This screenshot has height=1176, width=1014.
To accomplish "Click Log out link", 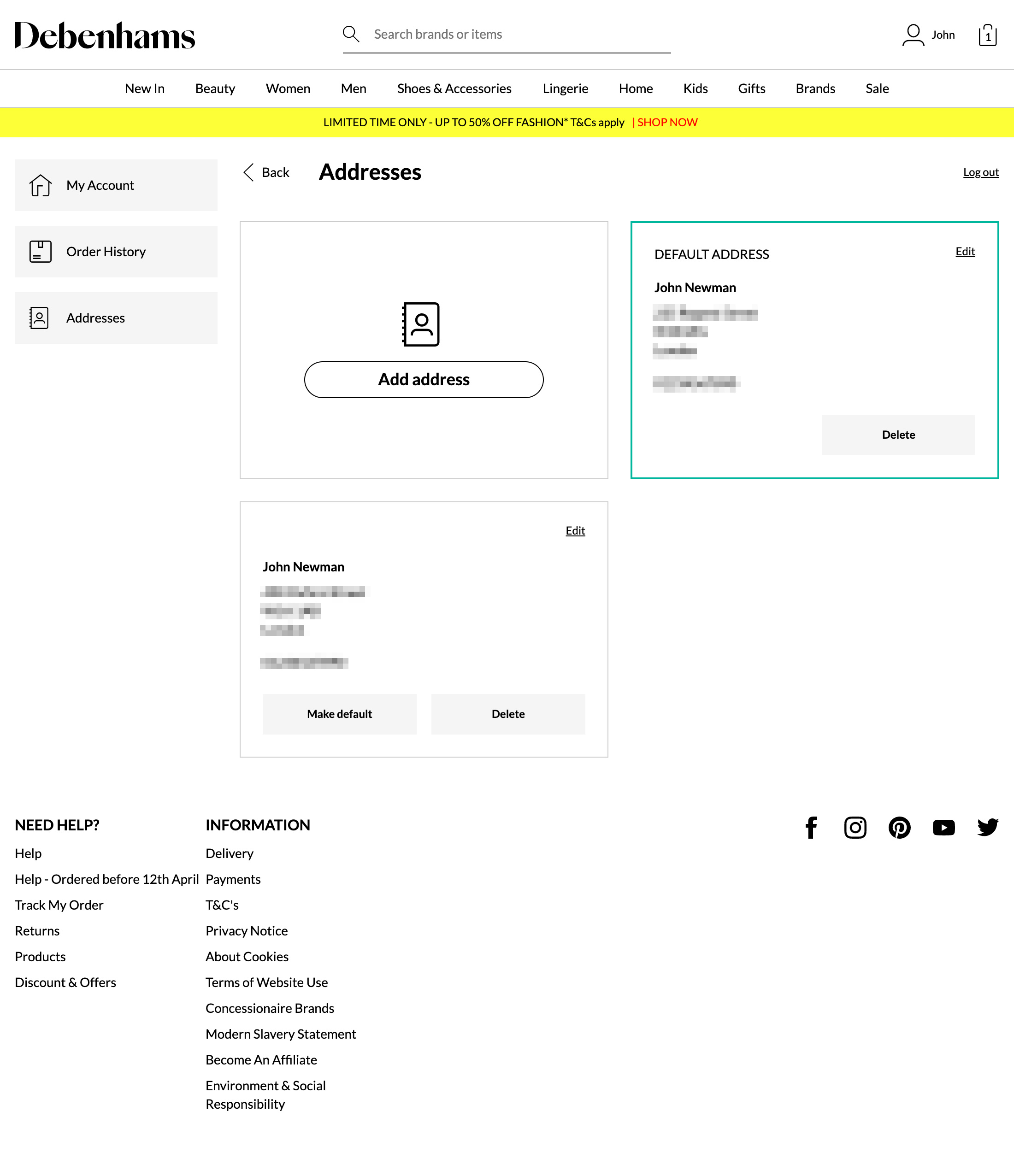I will click(981, 172).
